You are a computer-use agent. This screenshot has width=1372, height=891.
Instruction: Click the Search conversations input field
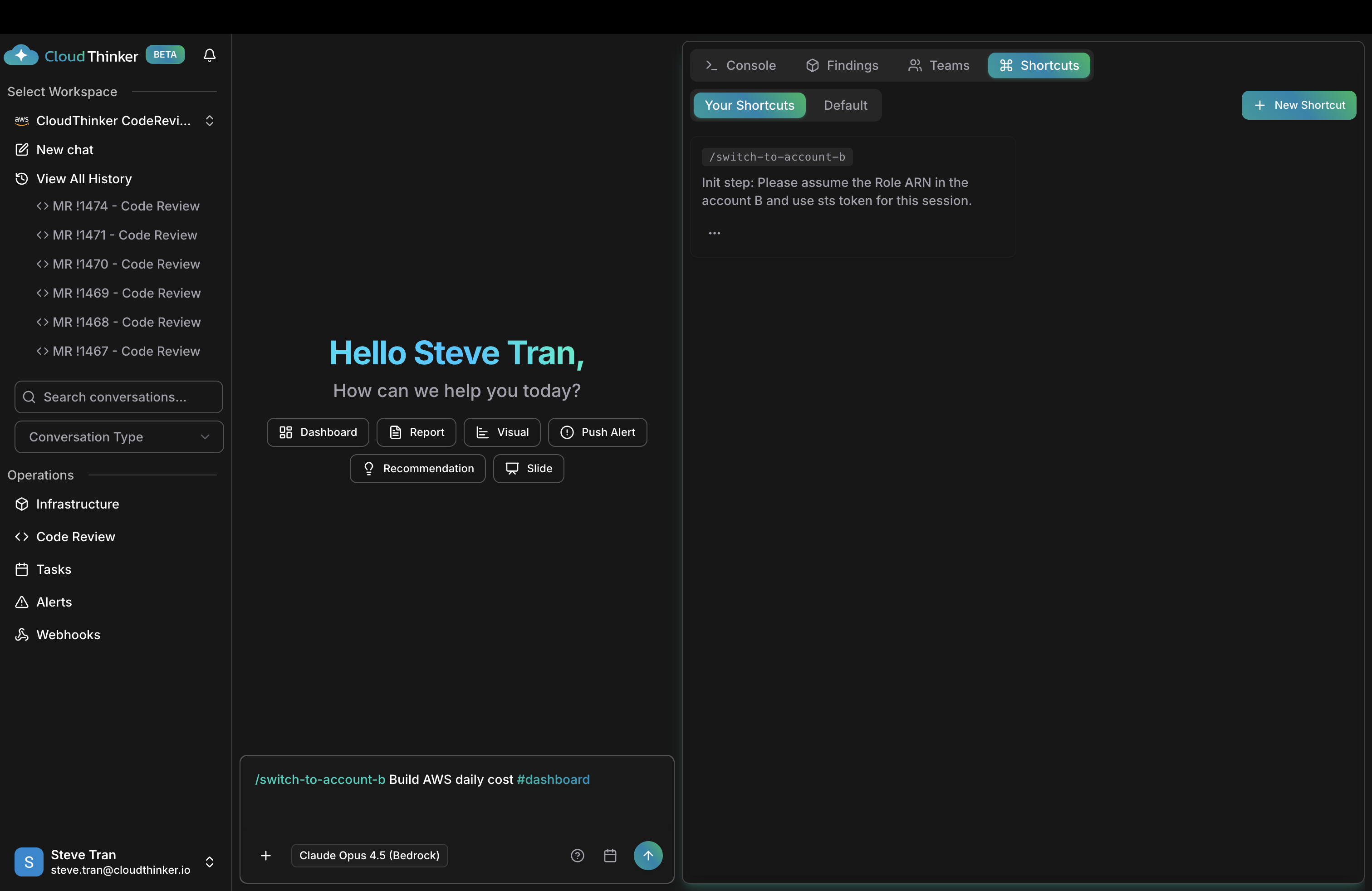(x=119, y=397)
